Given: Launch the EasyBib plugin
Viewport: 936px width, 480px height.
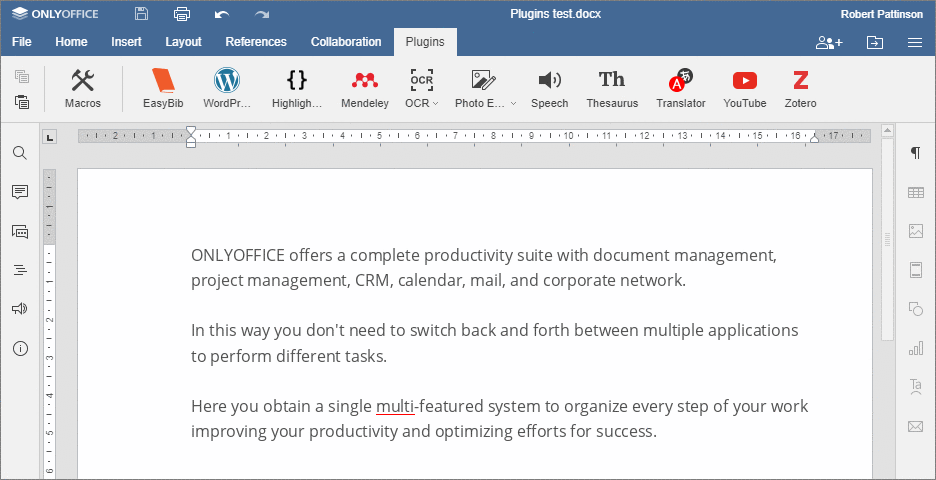Looking at the screenshot, I should coord(162,89).
